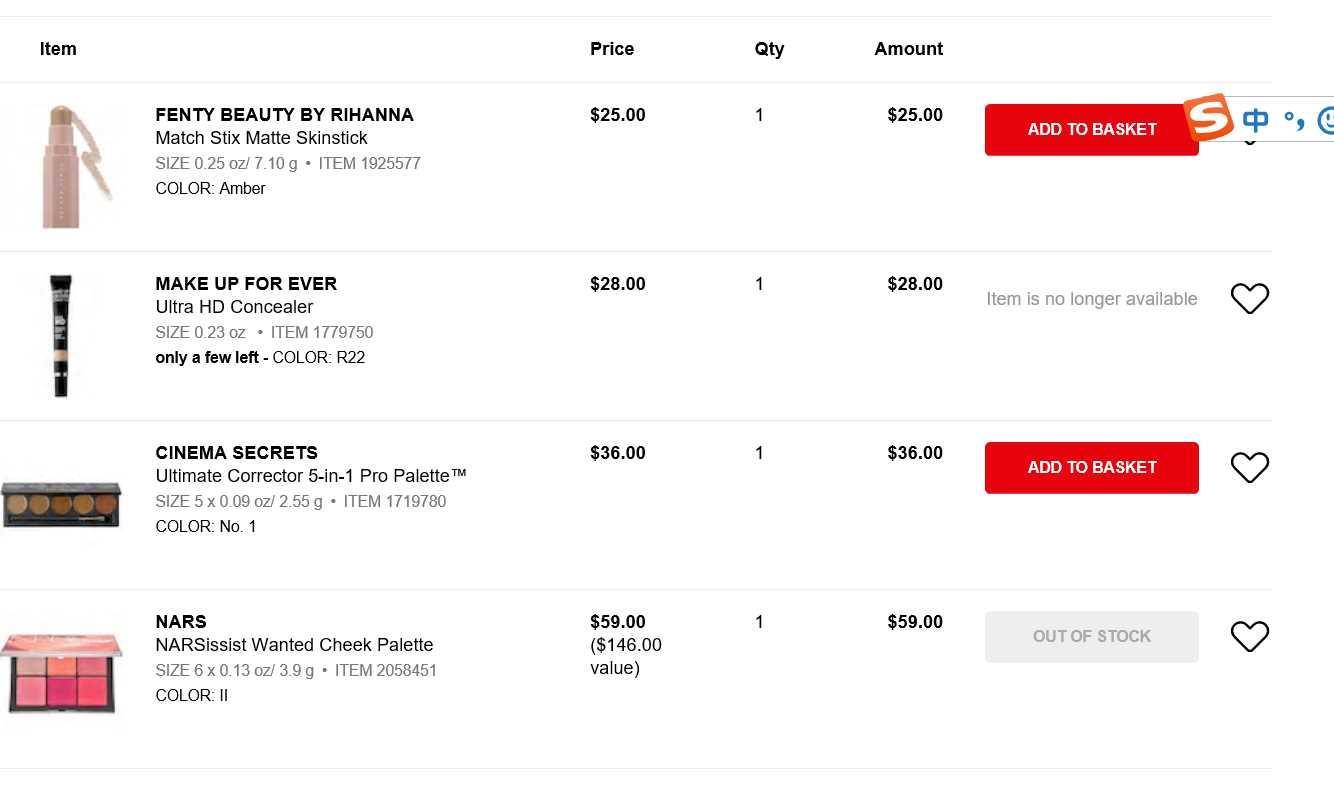Viewport: 1334px width, 789px height.
Task: Favorite the Cinema Secrets Corrector Palette with heart
Action: click(1249, 467)
